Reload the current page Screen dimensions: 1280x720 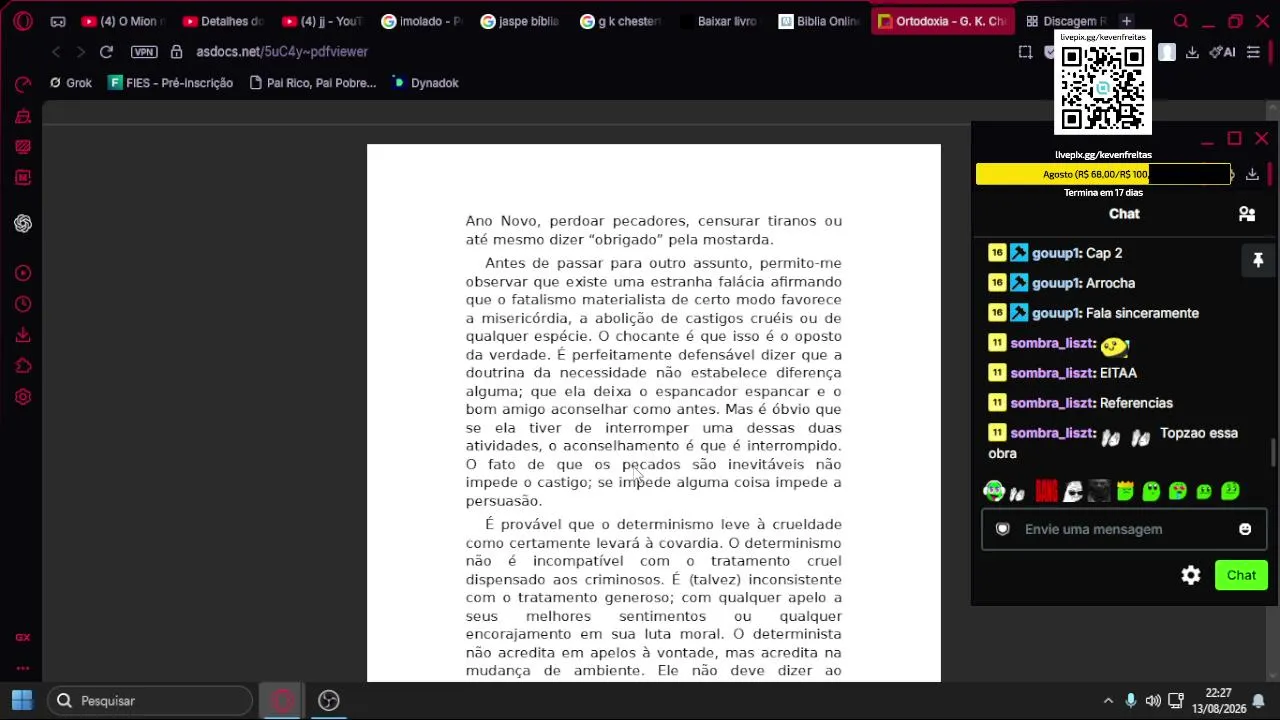[106, 52]
